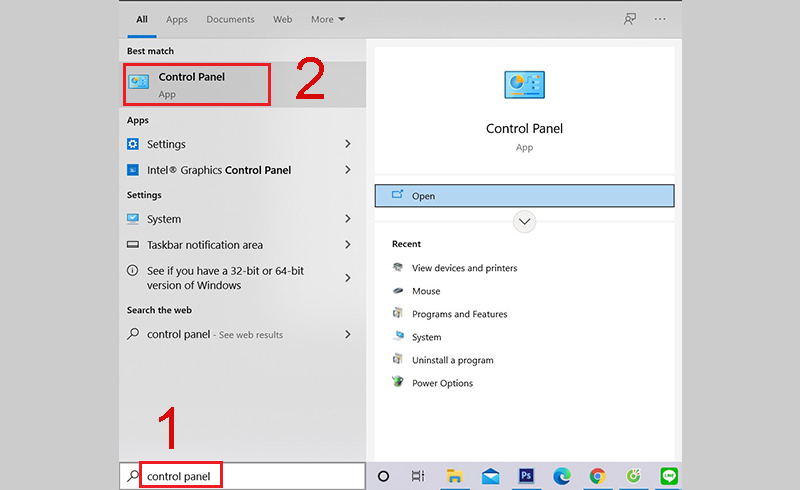Click the Task View taskbar icon
This screenshot has width=800, height=490.
coord(418,476)
